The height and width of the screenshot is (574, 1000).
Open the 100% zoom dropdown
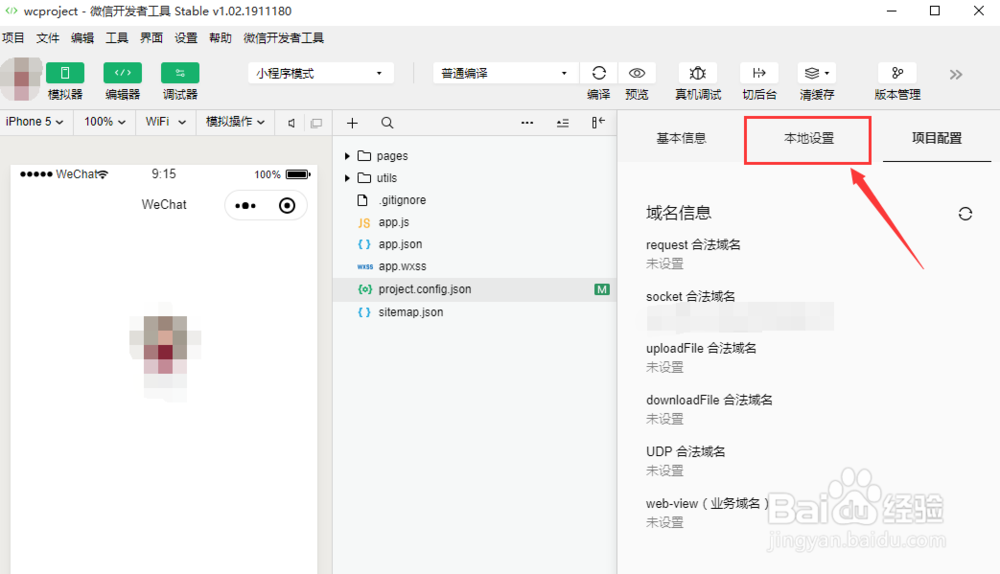pyautogui.click(x=105, y=122)
